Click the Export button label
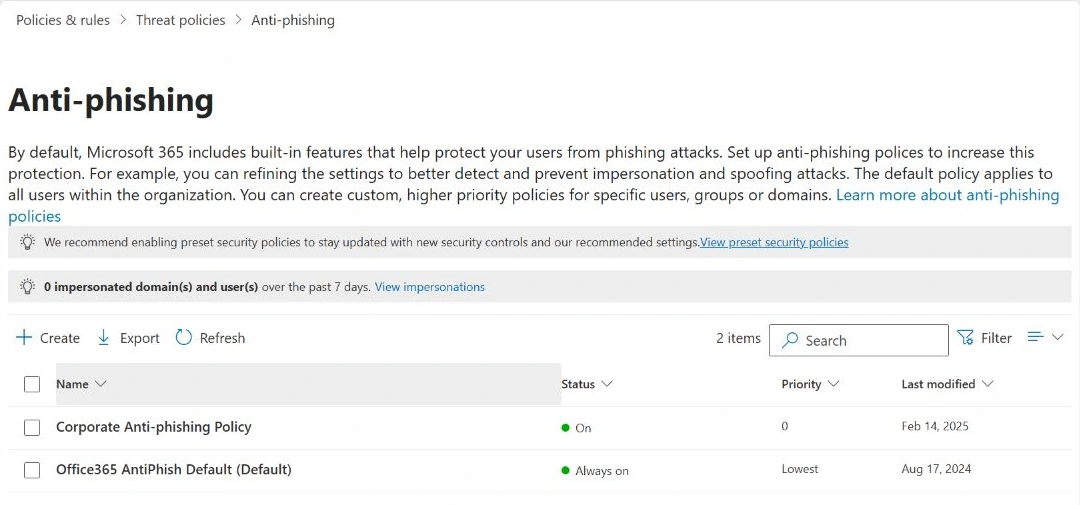1080x505 pixels. [x=140, y=338]
